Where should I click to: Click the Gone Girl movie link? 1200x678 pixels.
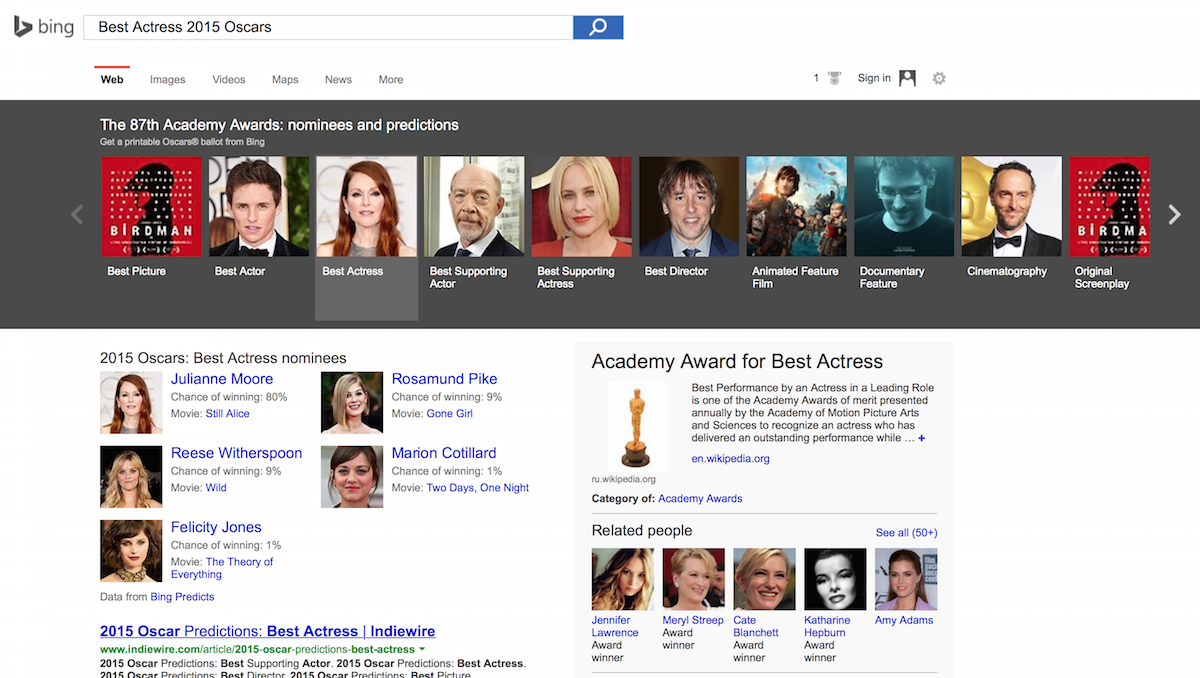click(x=450, y=413)
